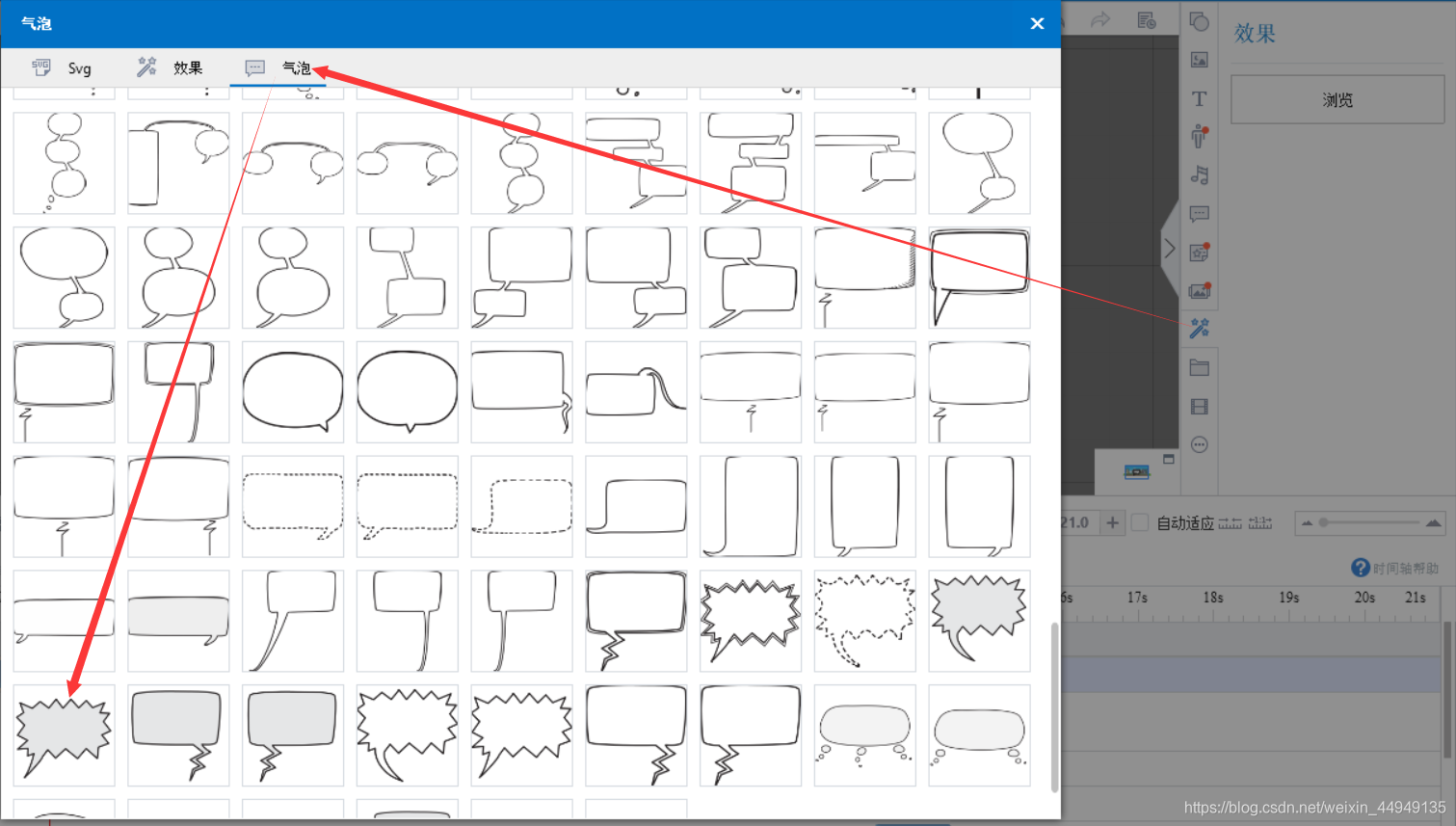The image size is (1456, 826).
Task: Close the 气泡 dialog window
Action: [1037, 23]
